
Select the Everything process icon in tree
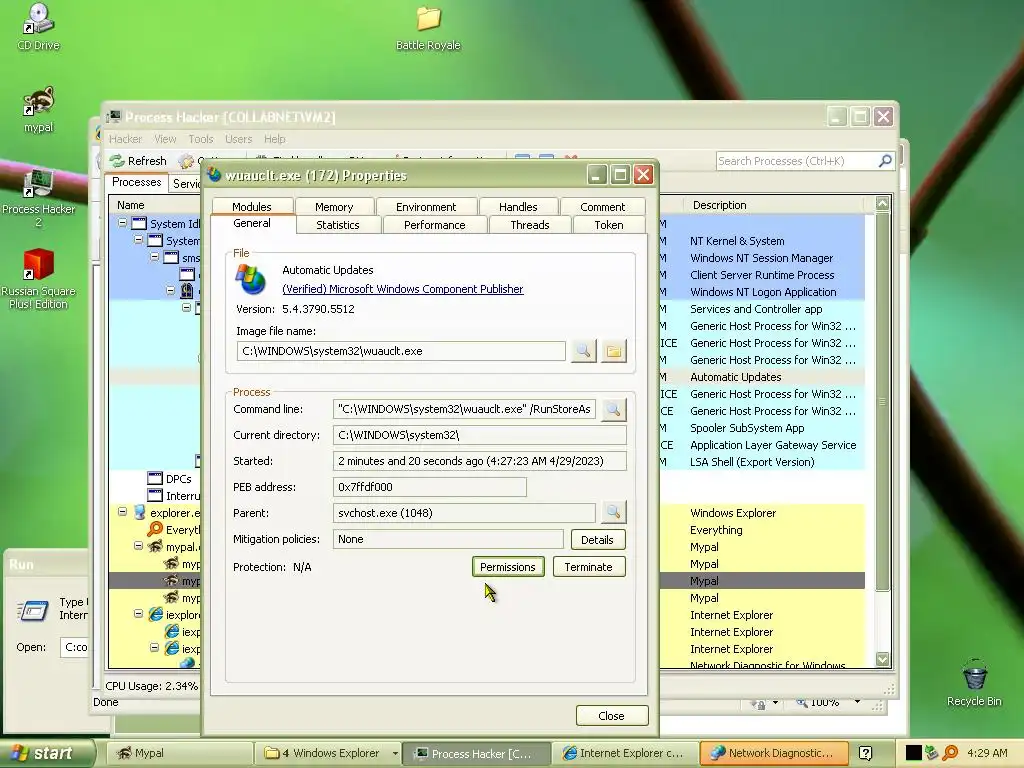[x=155, y=530]
